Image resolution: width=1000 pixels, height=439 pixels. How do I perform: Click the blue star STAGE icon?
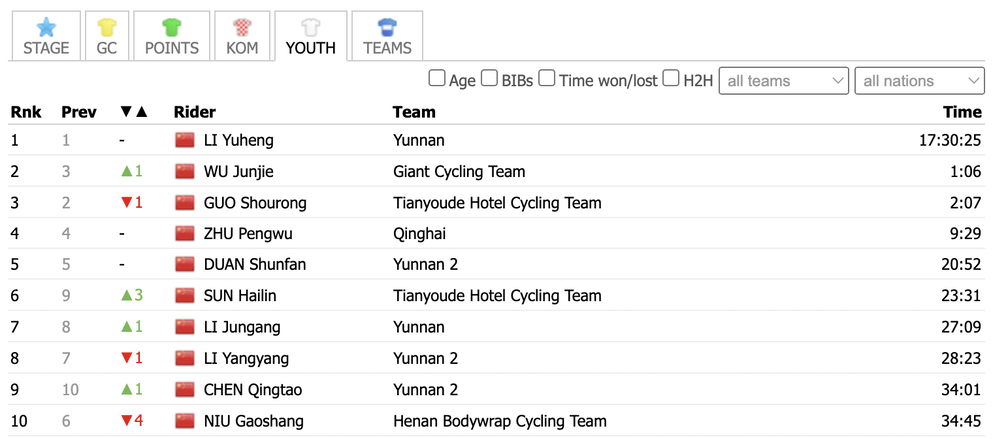tap(46, 27)
